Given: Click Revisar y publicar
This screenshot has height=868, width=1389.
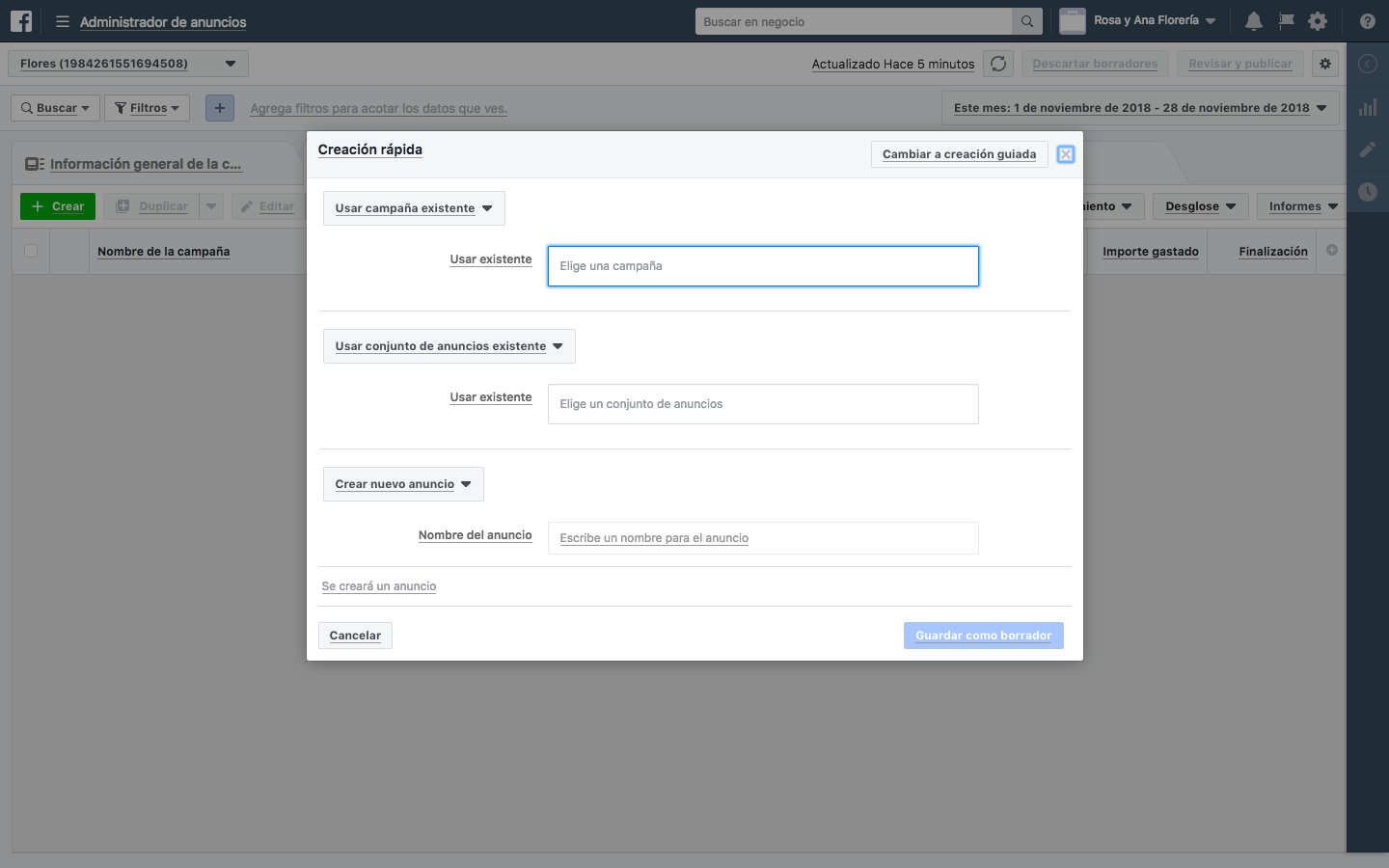Looking at the screenshot, I should pyautogui.click(x=1240, y=64).
